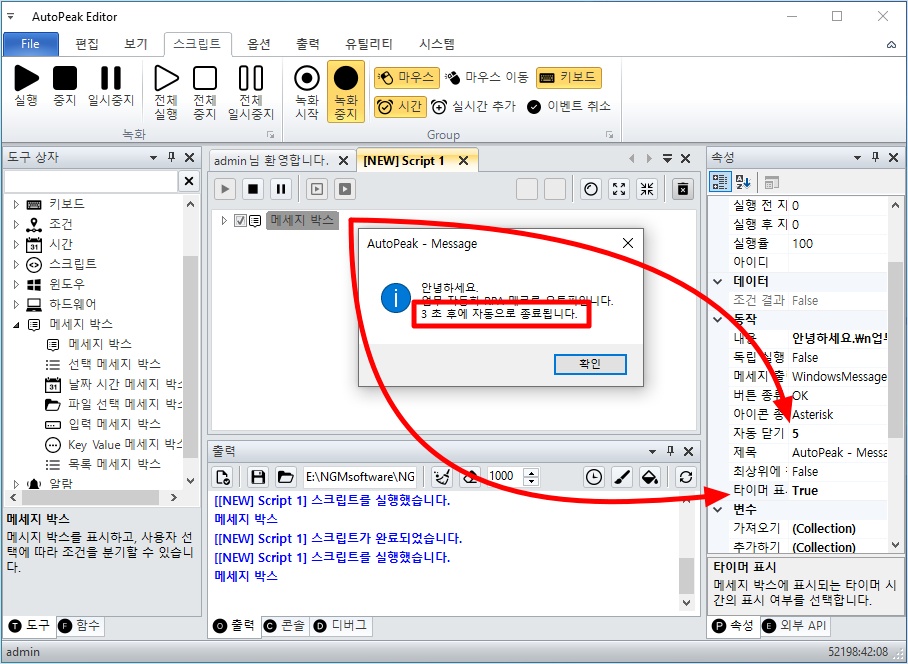Screen dimensions: 908x664
Task: Close the AutoPeak - Message dialog
Action: 628,244
